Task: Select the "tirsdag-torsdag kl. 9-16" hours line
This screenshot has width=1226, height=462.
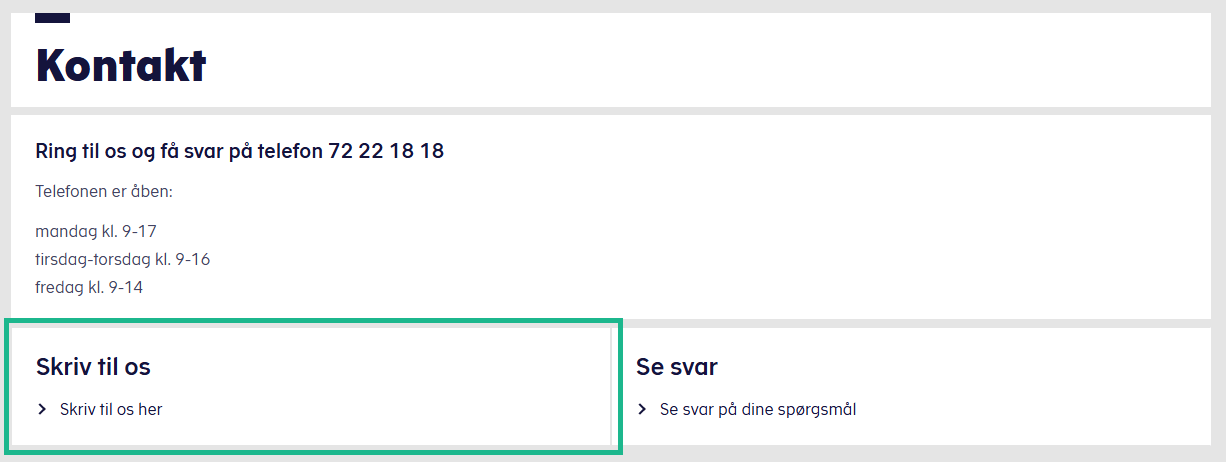Action: click(x=122, y=259)
